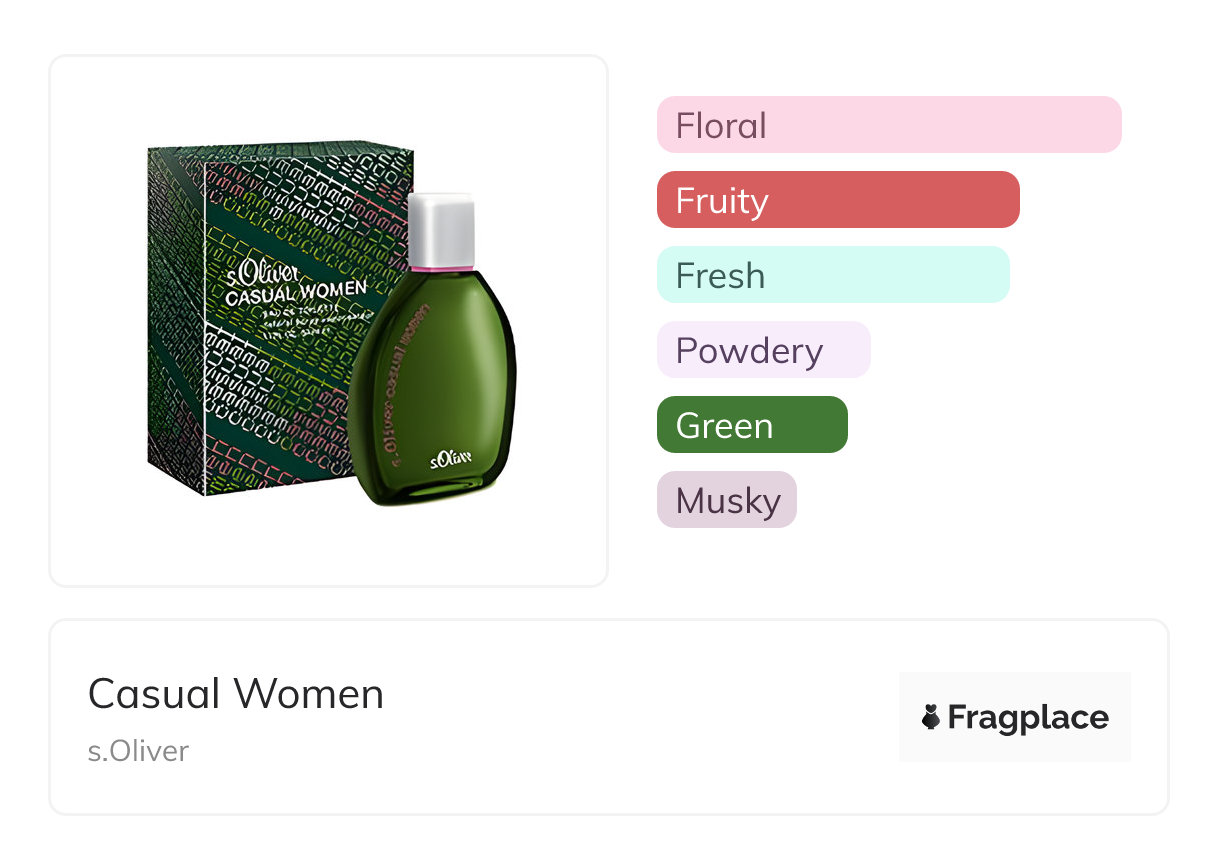Select the red Fruity accord bar
This screenshot has height=864, width=1218.
click(x=837, y=200)
